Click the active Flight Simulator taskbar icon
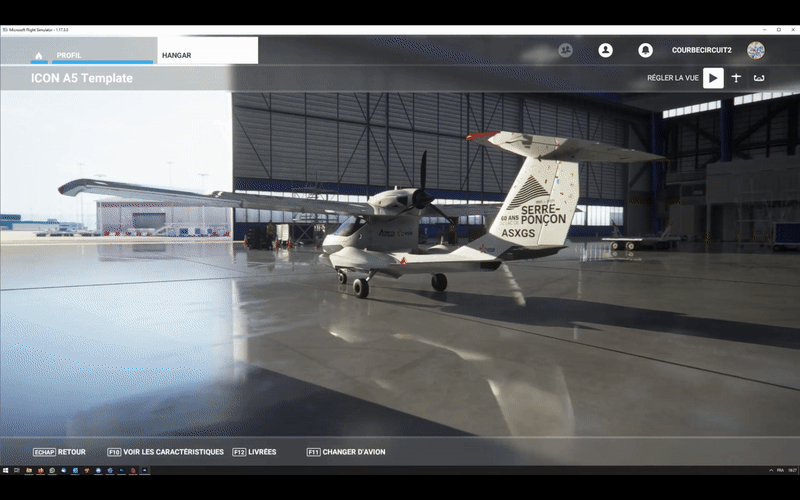This screenshot has width=800, height=500. [x=144, y=470]
